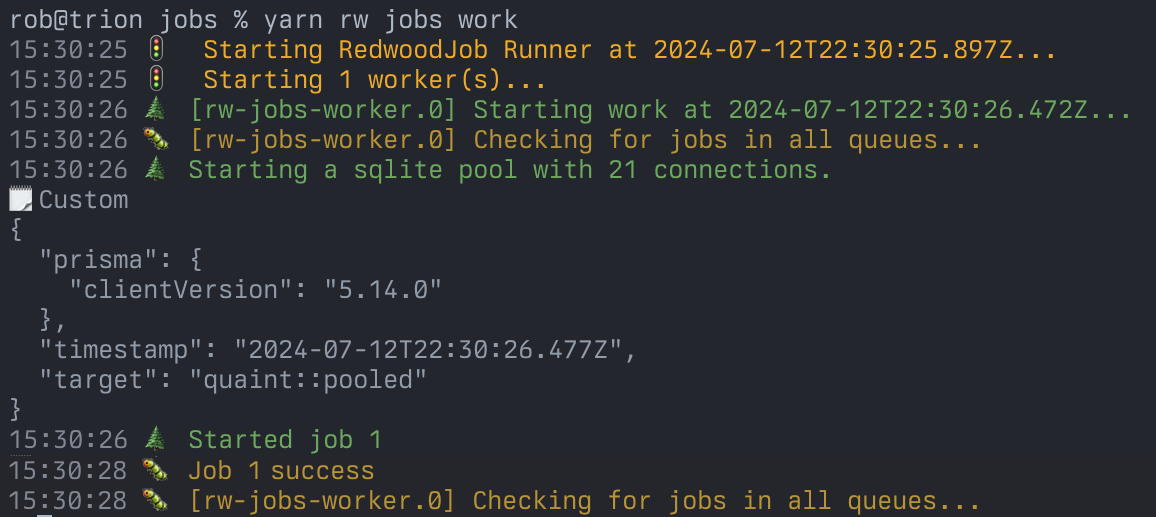Click the "yarn rw jobs work" command

point(391,19)
